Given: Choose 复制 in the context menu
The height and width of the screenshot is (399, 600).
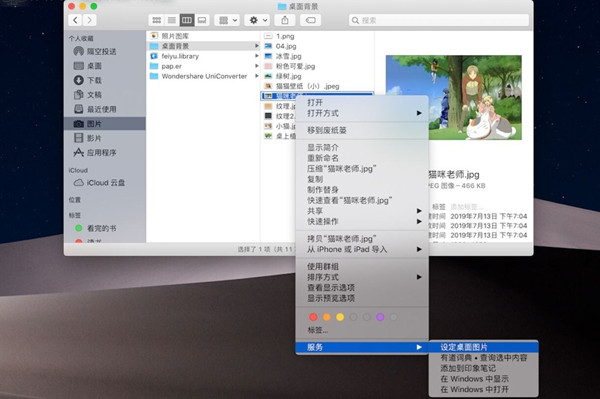Looking at the screenshot, I should click(x=362, y=179).
